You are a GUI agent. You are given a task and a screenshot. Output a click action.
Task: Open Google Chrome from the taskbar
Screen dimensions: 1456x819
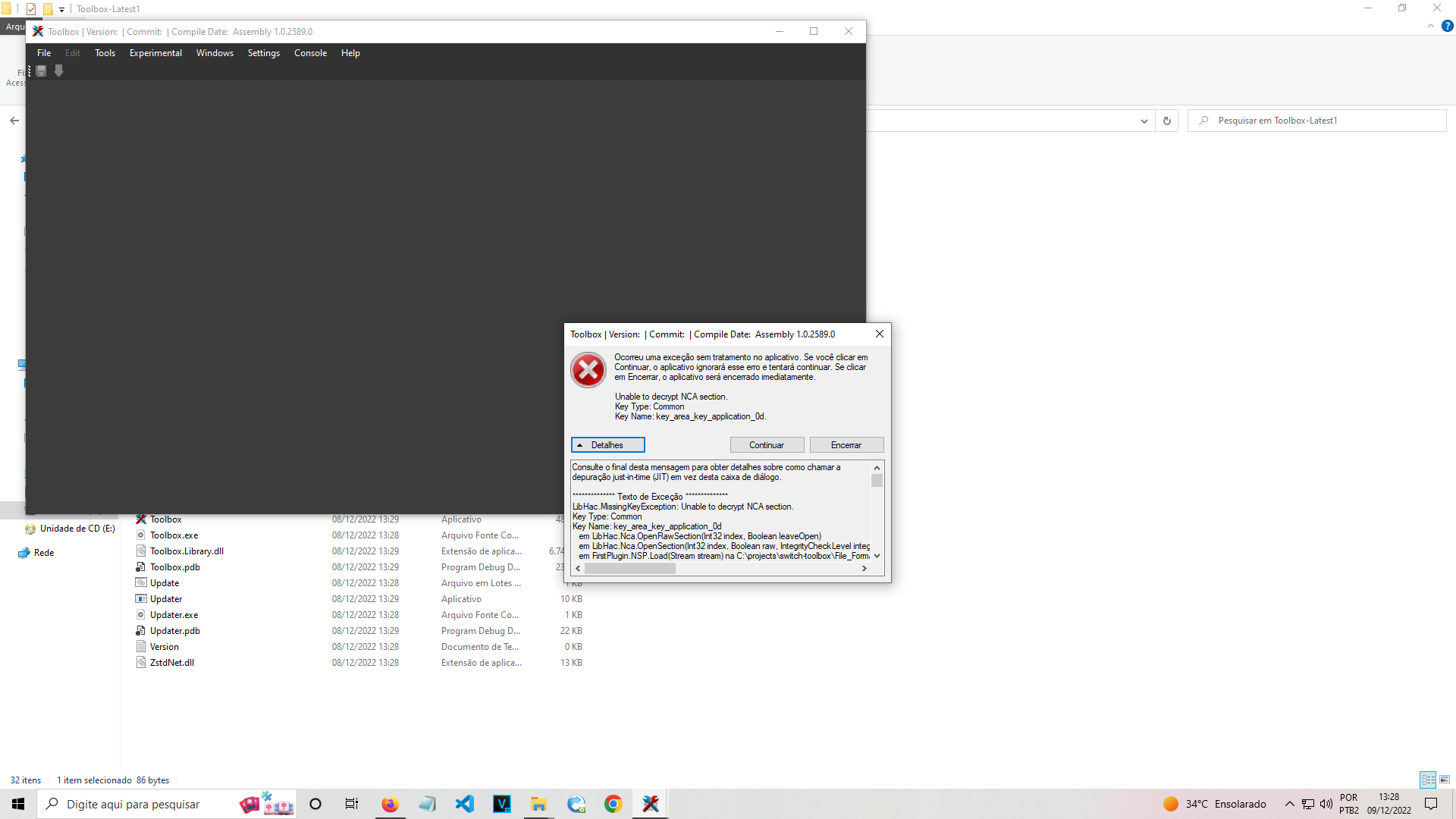point(613,803)
